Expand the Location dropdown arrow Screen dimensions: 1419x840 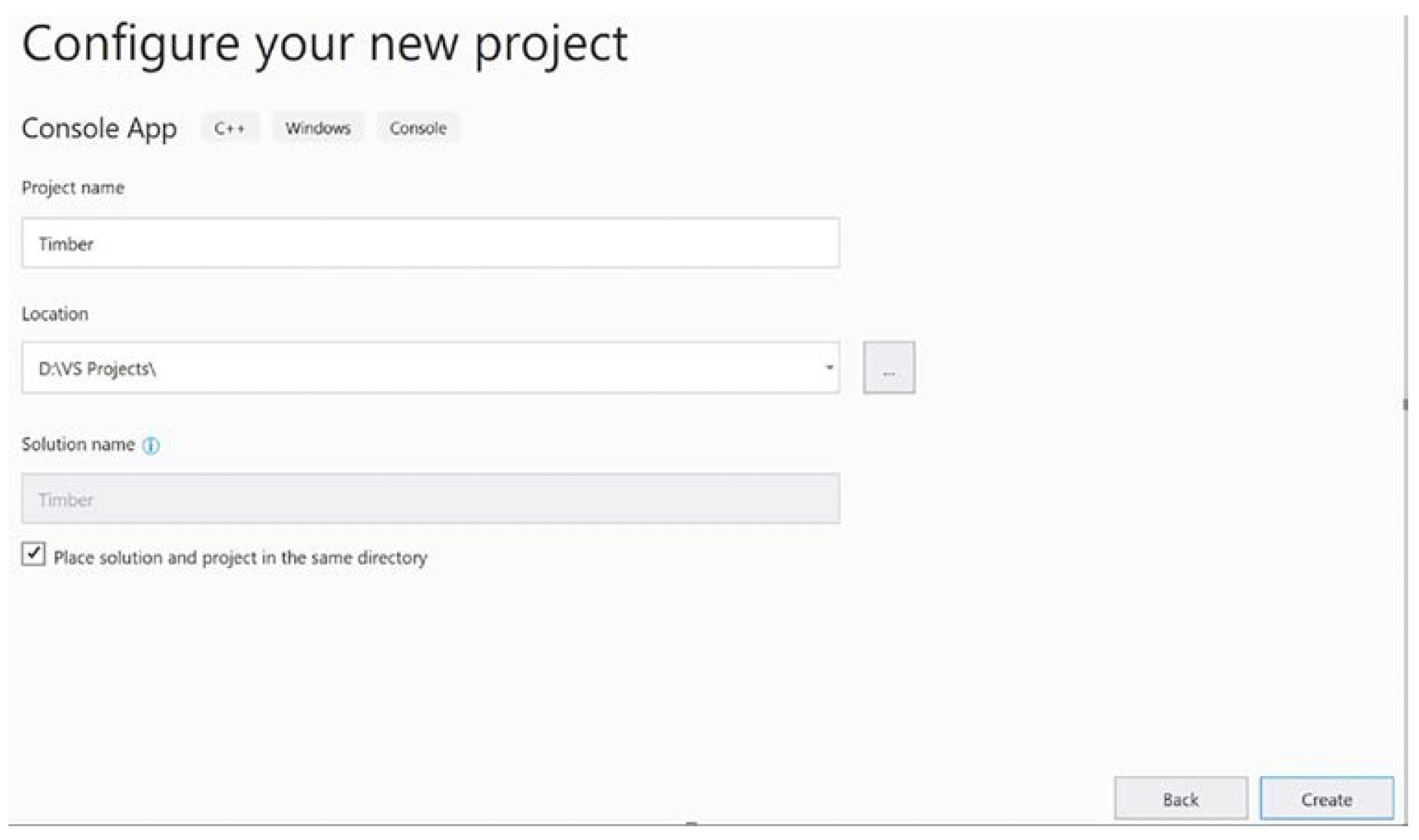click(x=829, y=368)
